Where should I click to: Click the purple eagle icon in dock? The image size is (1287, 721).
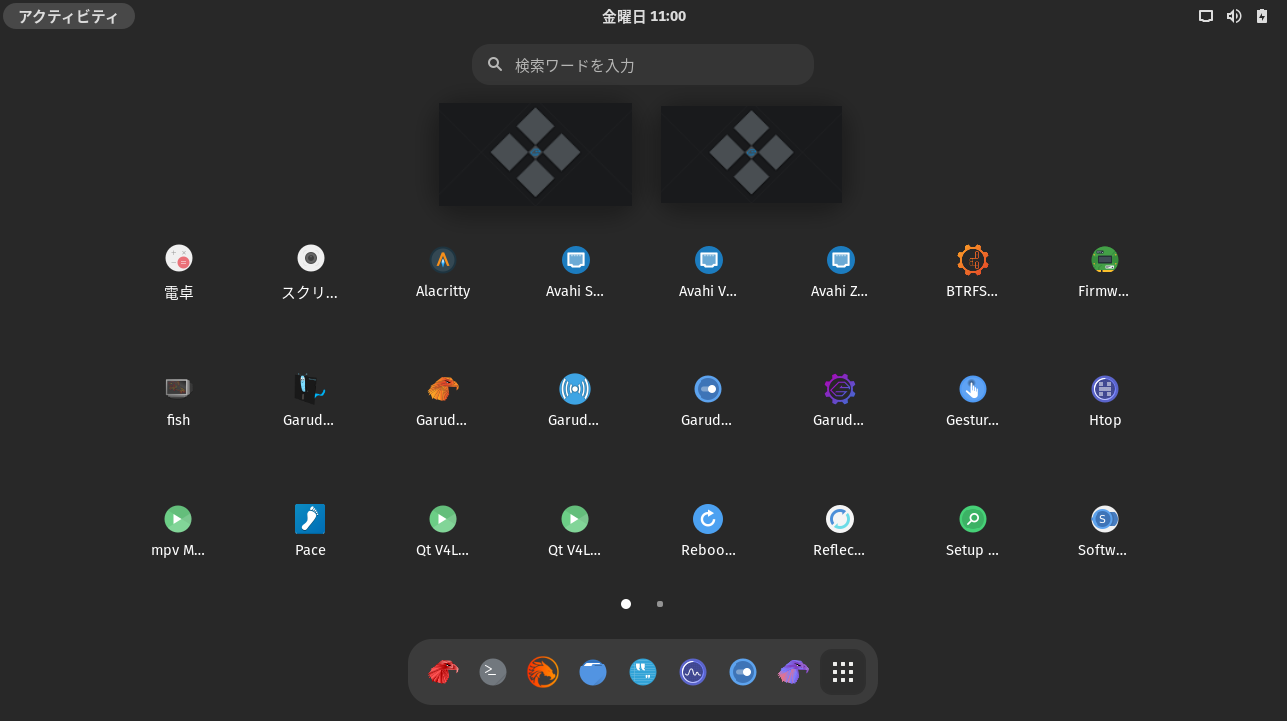793,672
